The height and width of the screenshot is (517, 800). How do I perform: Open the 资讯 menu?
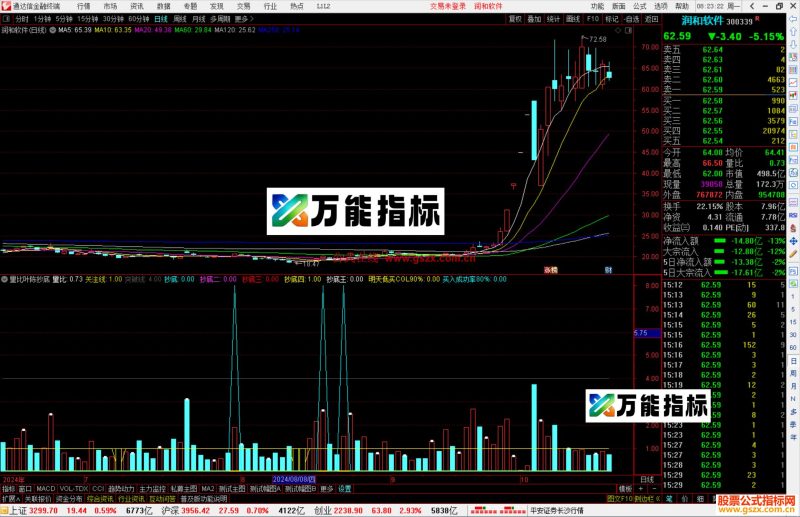[137, 6]
